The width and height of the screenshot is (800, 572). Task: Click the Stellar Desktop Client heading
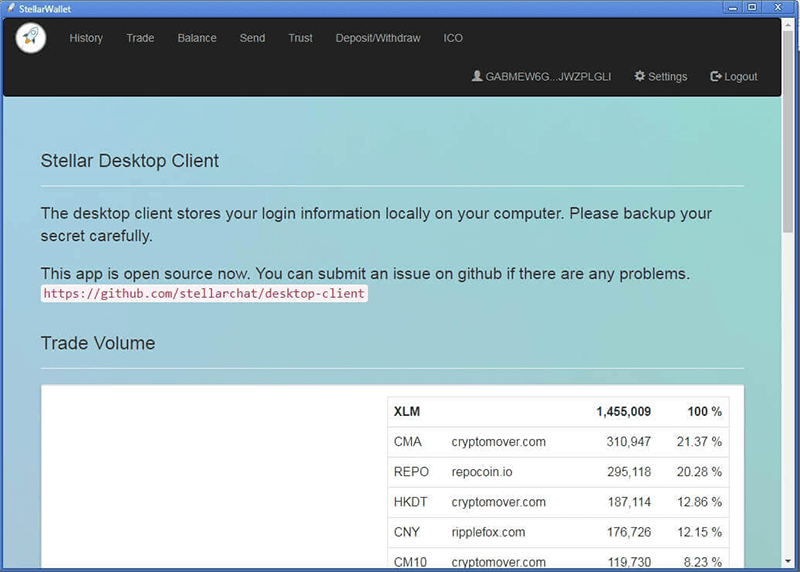(130, 161)
